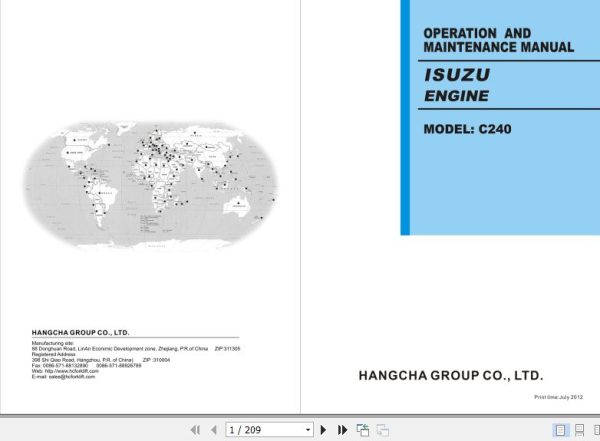
Task: Select single page view mode
Action: (x=560, y=430)
